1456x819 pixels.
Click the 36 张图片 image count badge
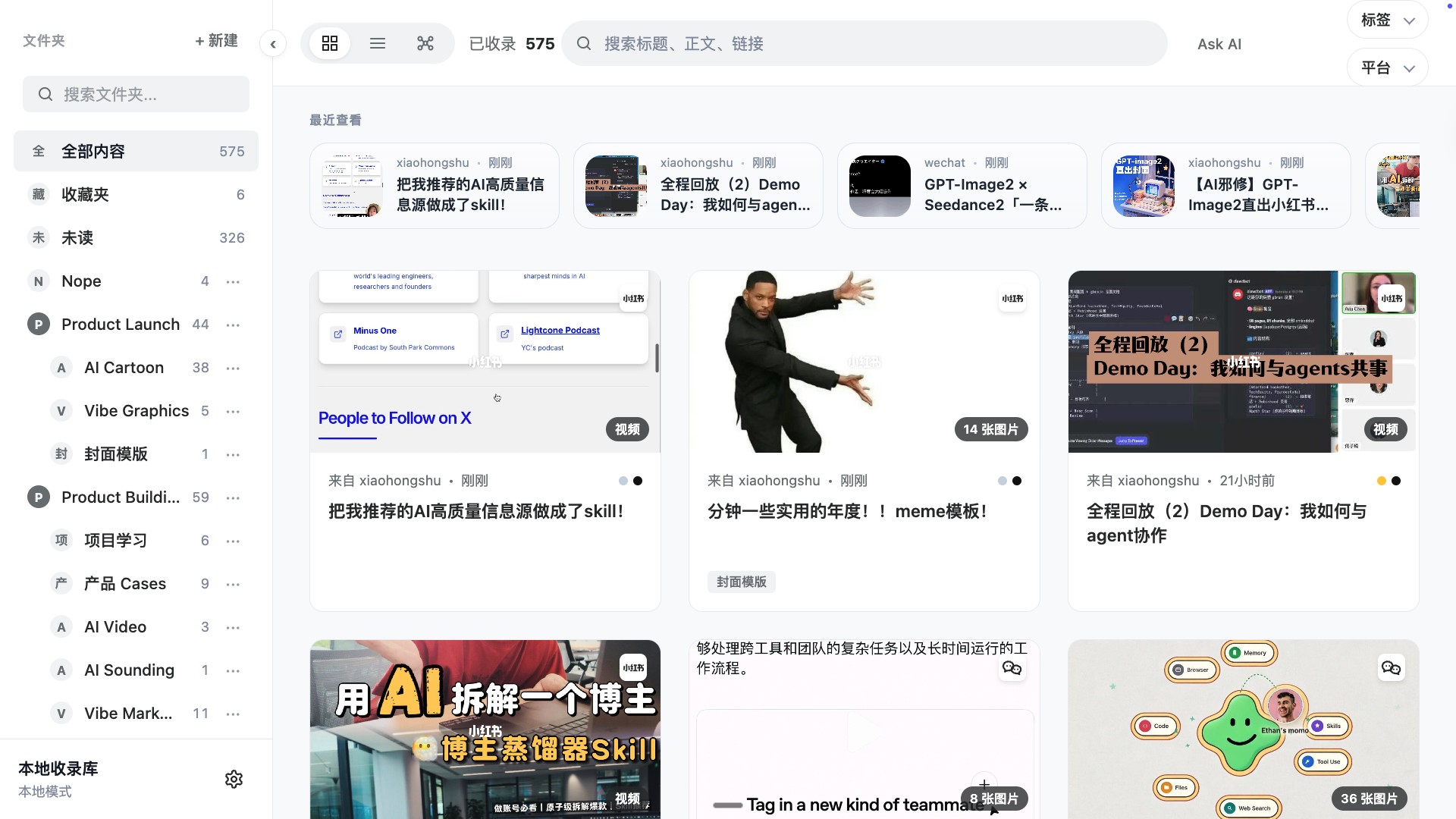pos(1369,799)
